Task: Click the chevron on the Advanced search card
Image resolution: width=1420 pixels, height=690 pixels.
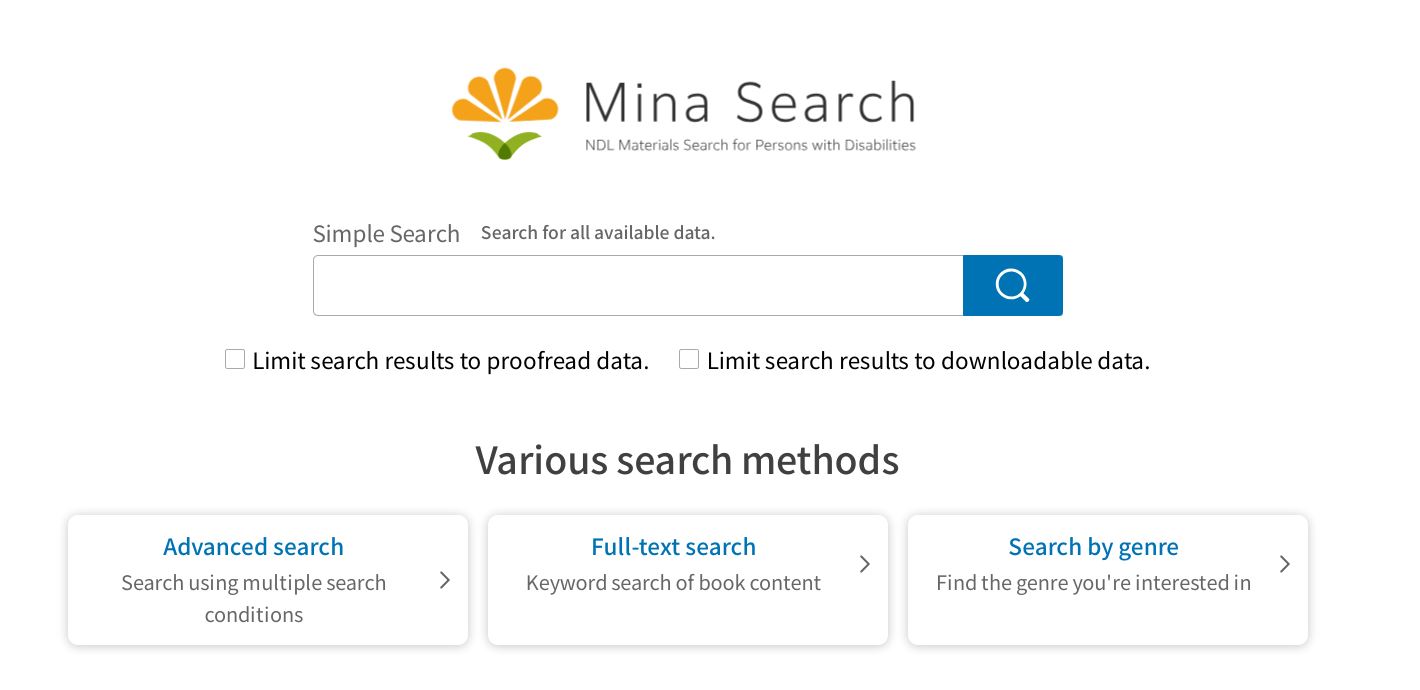Action: click(445, 580)
